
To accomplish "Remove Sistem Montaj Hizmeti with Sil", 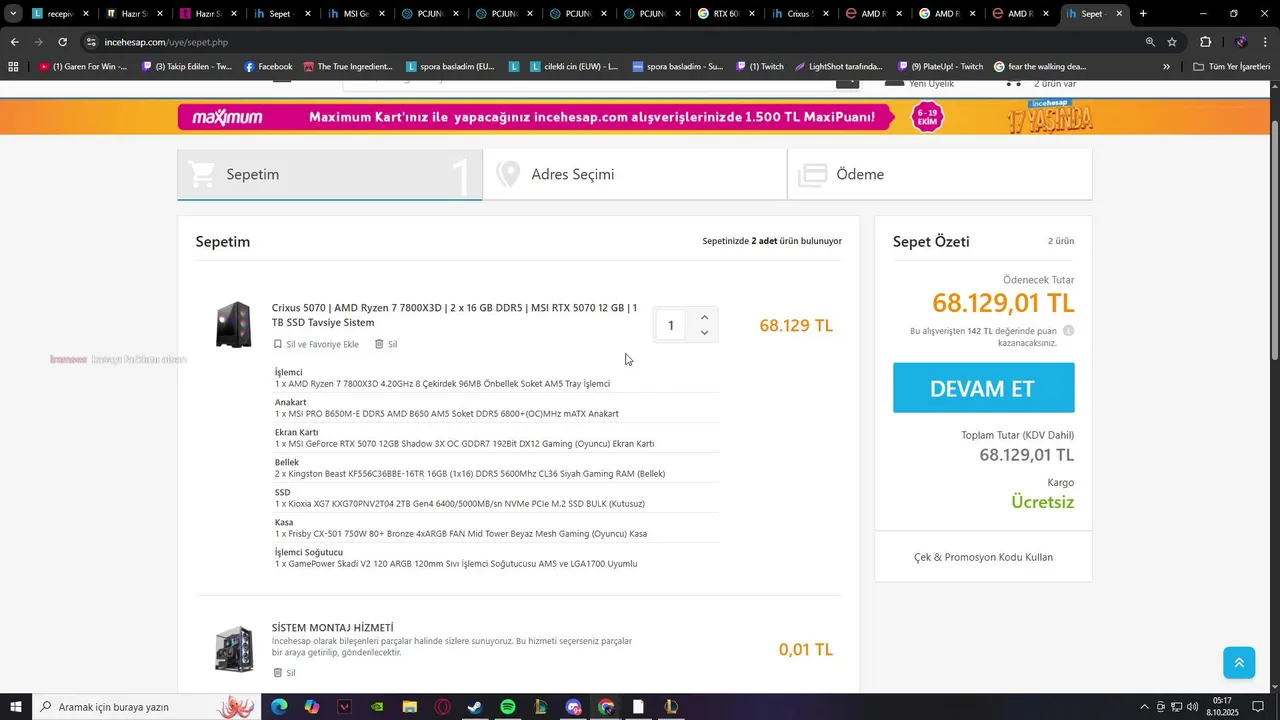I will [285, 673].
